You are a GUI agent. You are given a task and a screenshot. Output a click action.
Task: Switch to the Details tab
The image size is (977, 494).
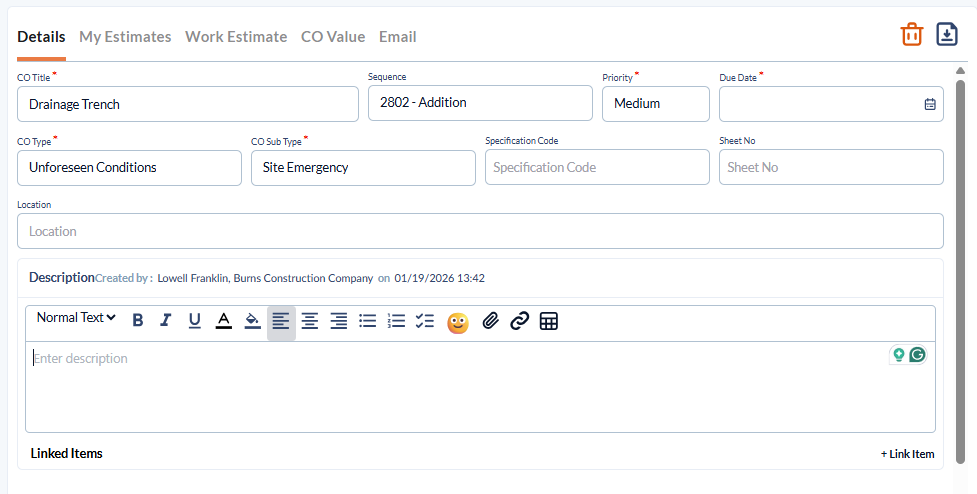(41, 37)
